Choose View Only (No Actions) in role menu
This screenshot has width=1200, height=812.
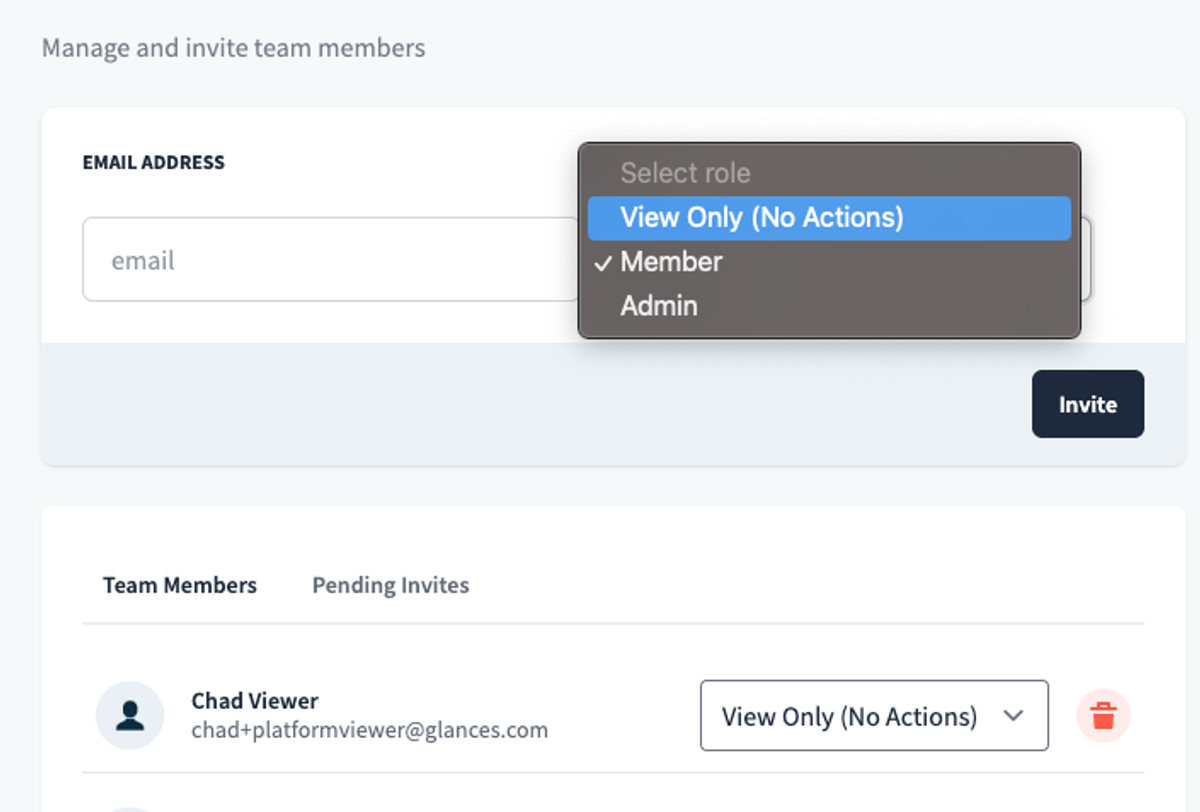[x=829, y=218]
